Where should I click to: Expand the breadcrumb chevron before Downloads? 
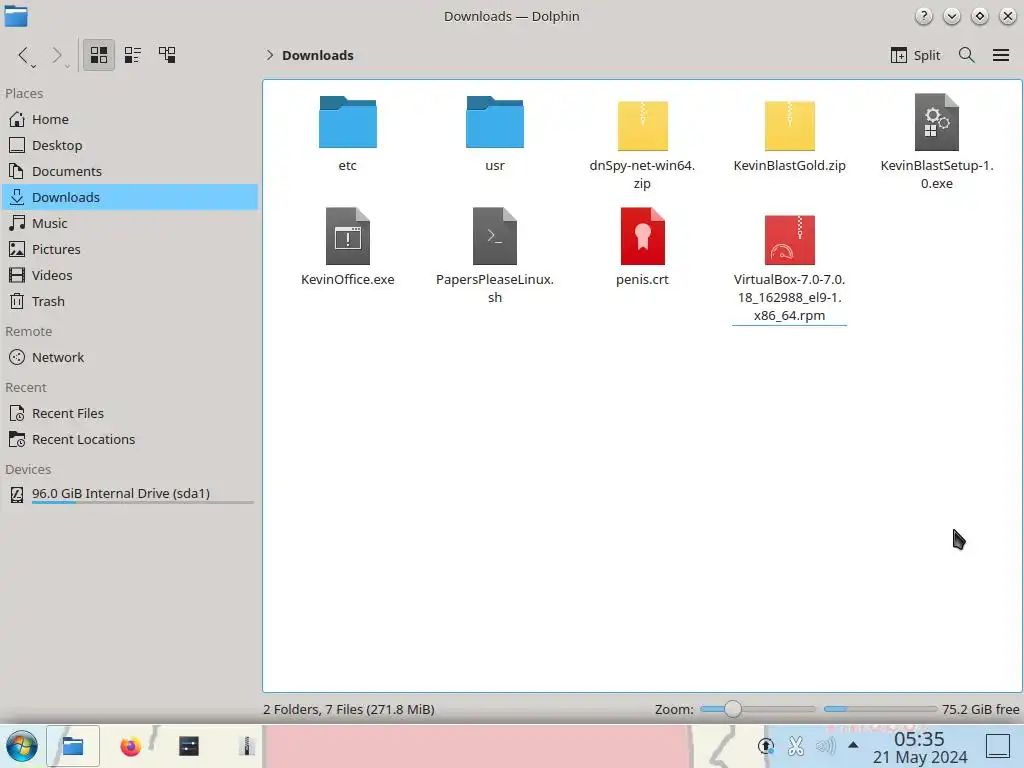[x=269, y=56]
